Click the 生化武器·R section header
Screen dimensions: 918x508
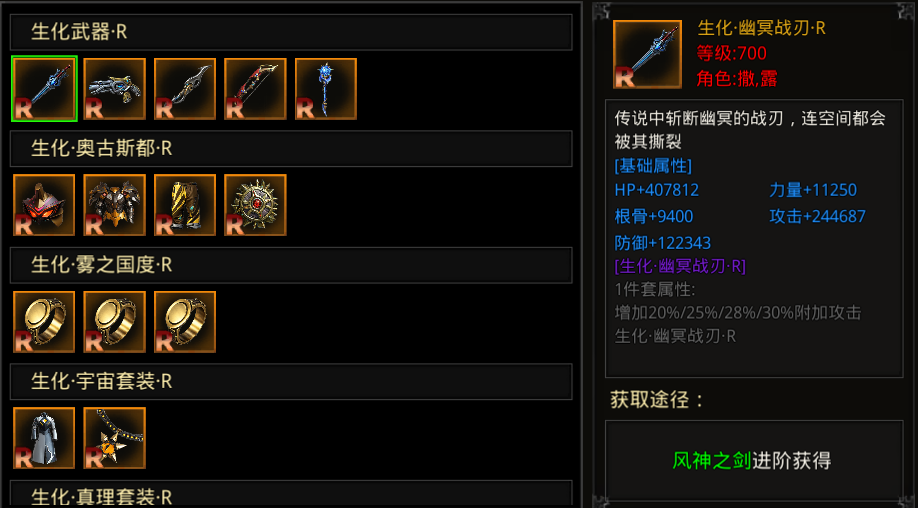pyautogui.click(x=291, y=32)
